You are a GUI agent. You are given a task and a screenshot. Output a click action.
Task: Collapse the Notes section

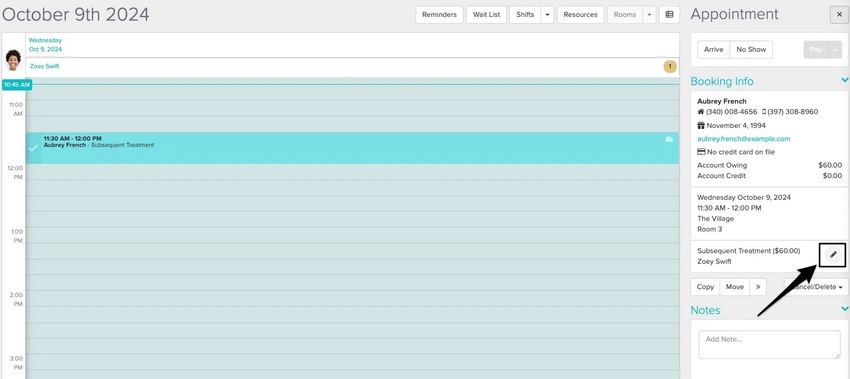coord(845,309)
